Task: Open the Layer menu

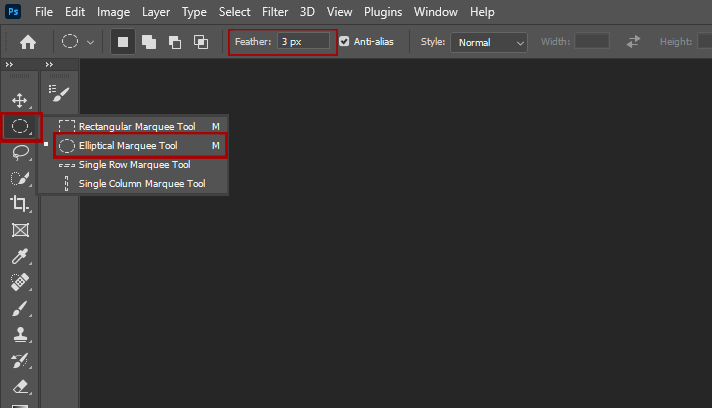Action: 156,12
